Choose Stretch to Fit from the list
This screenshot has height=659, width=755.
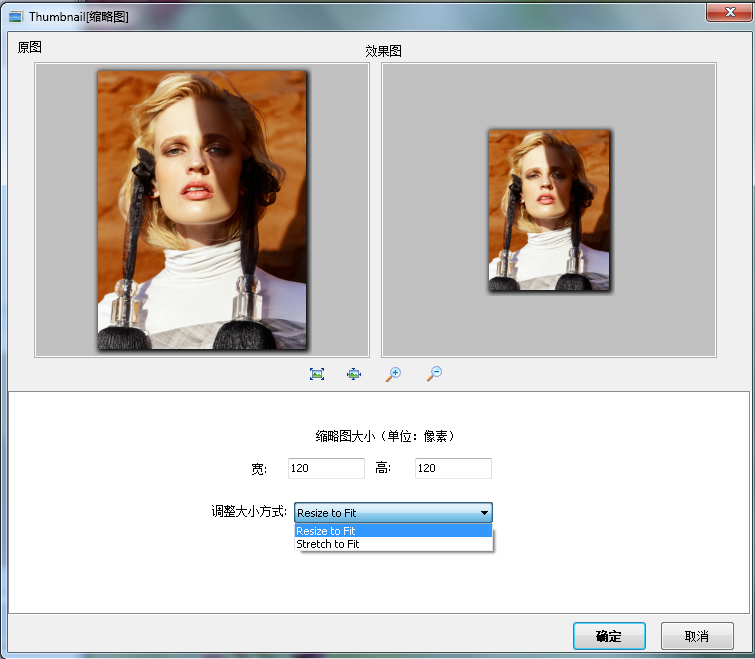tap(393, 544)
